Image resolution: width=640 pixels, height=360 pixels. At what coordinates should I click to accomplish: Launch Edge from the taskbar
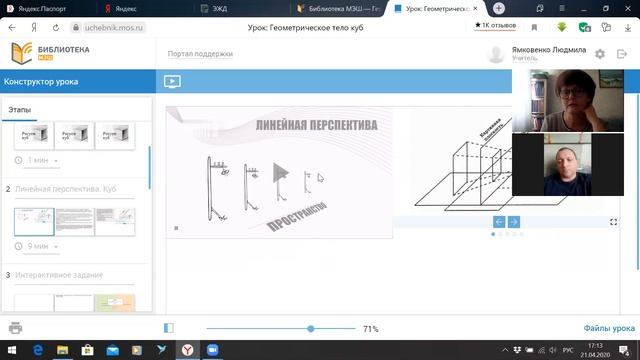coord(38,350)
